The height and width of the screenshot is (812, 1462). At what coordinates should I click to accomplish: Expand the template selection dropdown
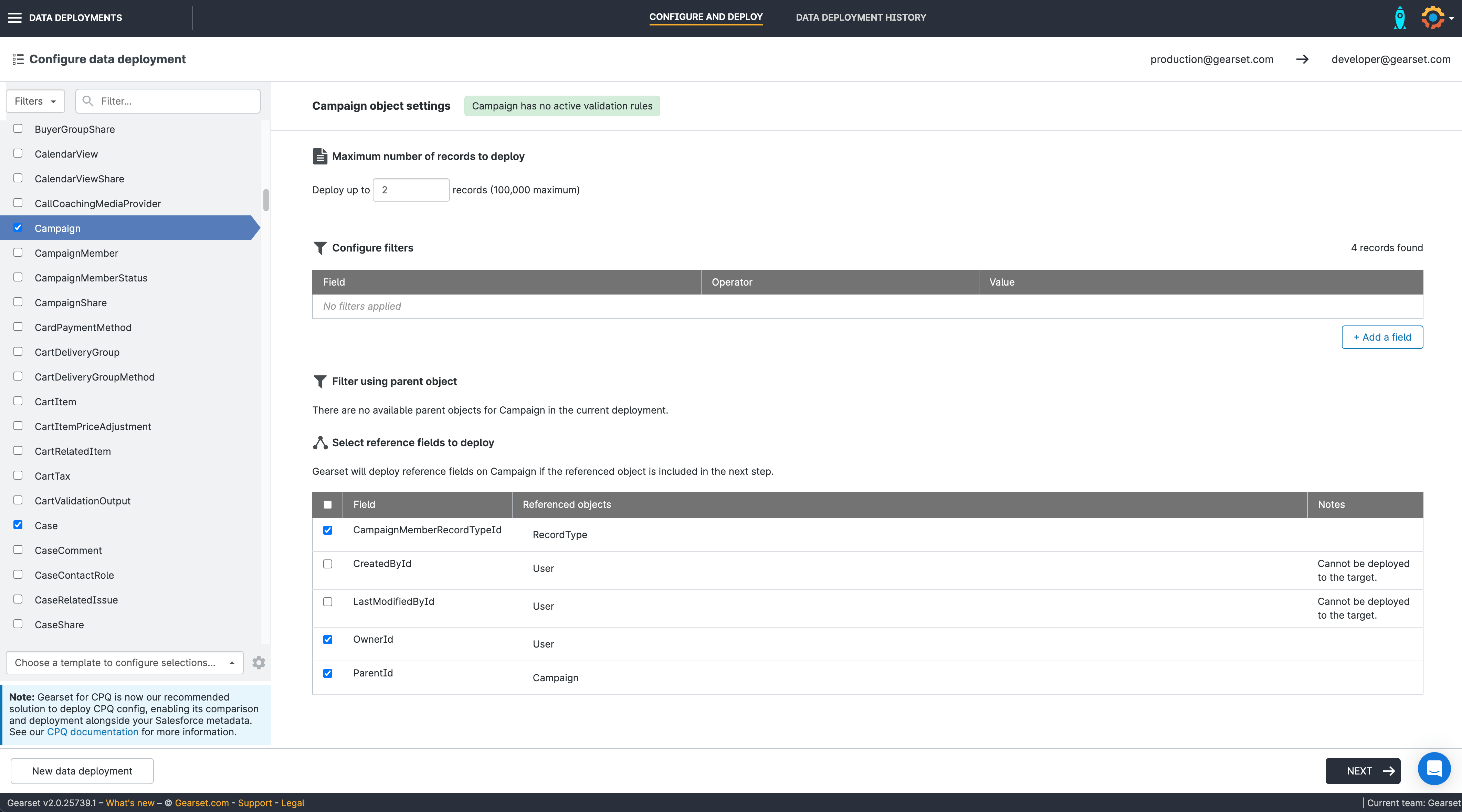(124, 663)
